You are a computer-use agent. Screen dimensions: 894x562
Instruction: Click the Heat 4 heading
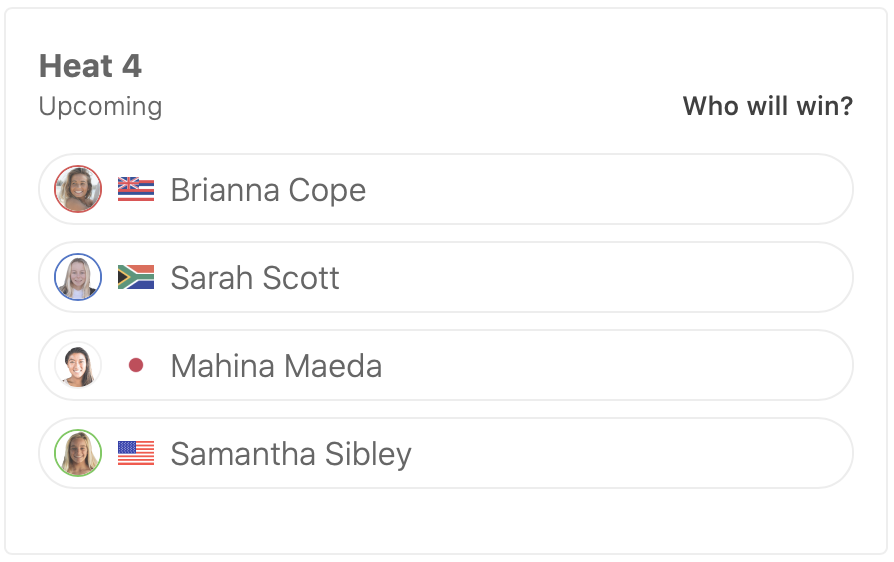click(x=90, y=66)
